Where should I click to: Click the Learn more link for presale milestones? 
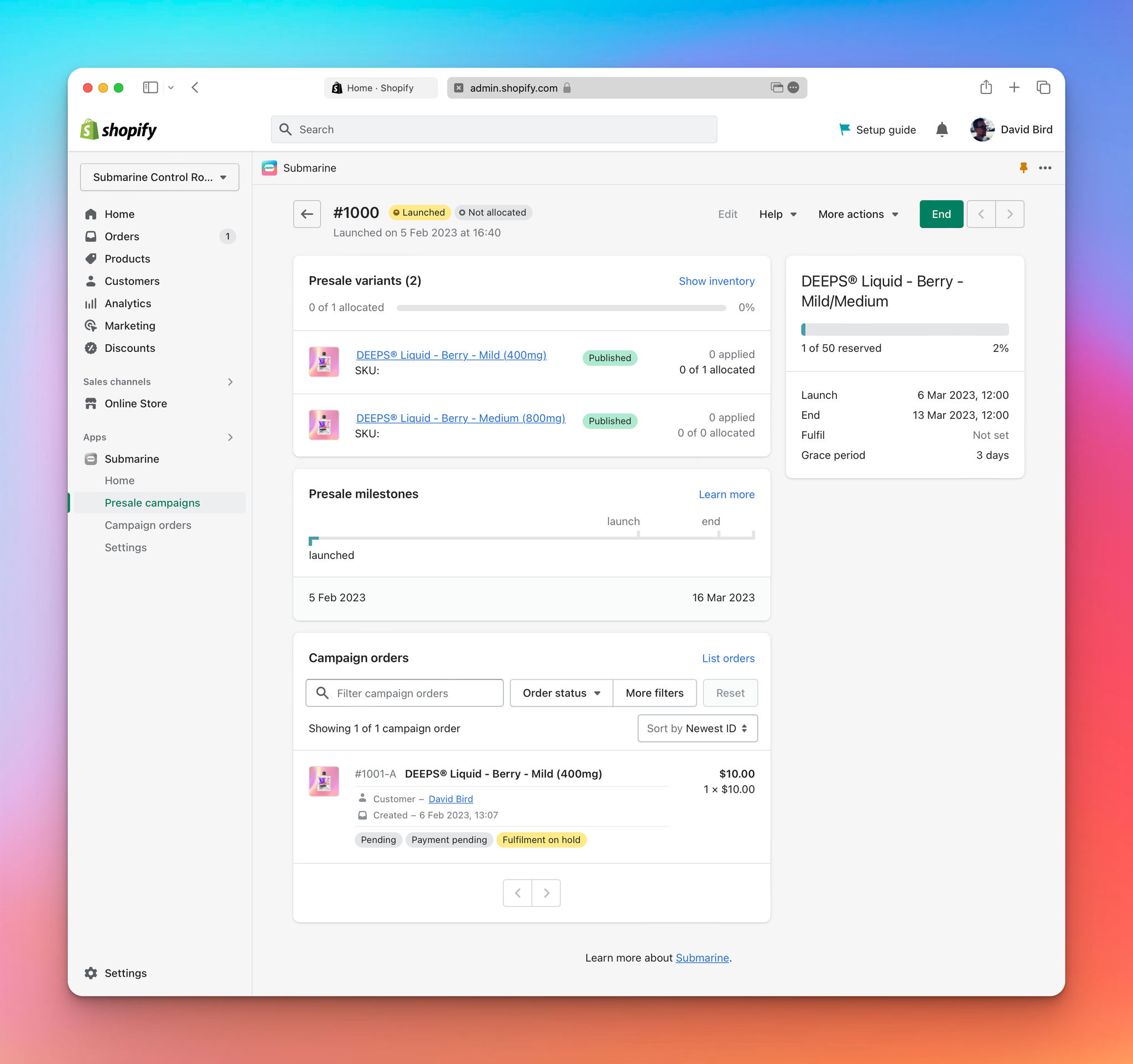click(727, 494)
